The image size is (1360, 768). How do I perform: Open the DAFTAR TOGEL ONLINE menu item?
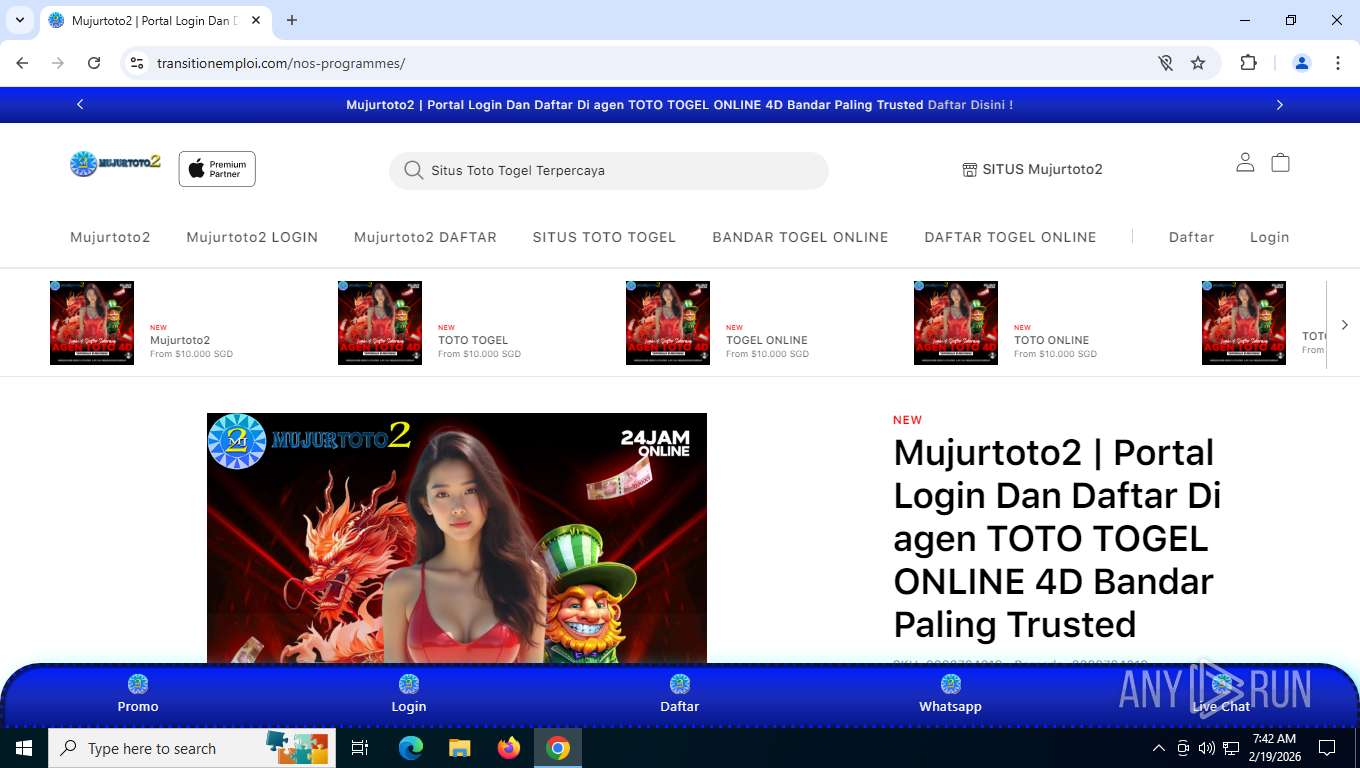(x=1010, y=237)
